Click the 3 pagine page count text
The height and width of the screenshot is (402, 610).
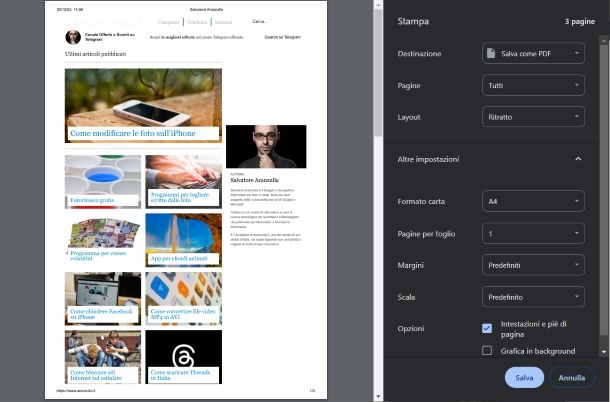pos(580,21)
